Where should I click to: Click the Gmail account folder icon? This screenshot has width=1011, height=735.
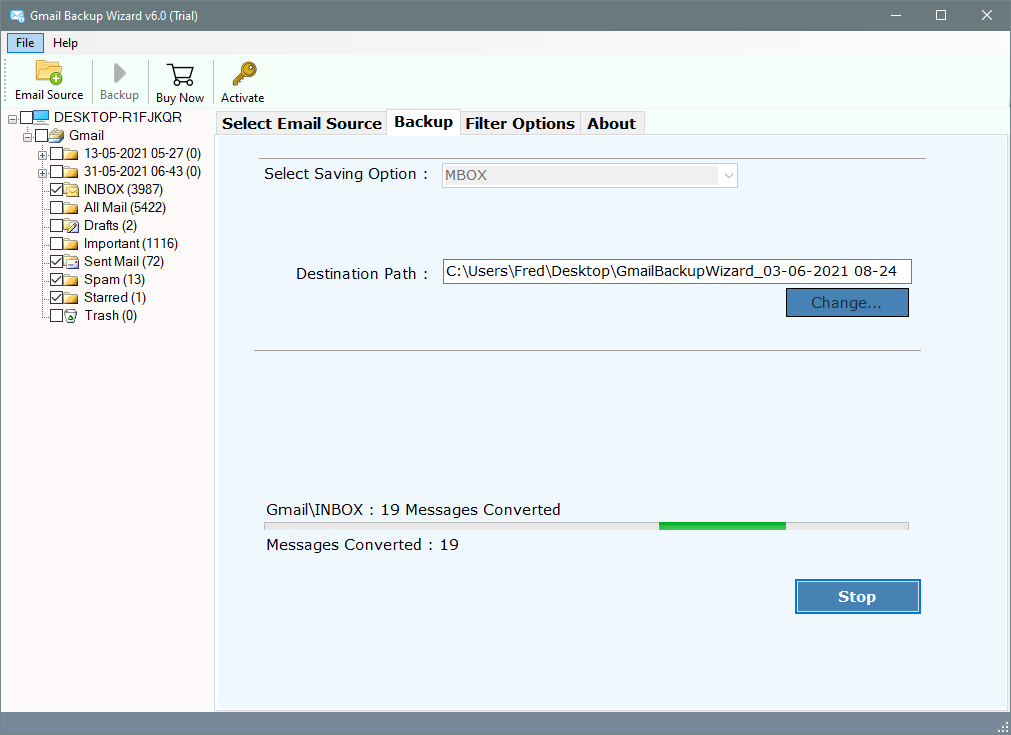pyautogui.click(x=56, y=135)
